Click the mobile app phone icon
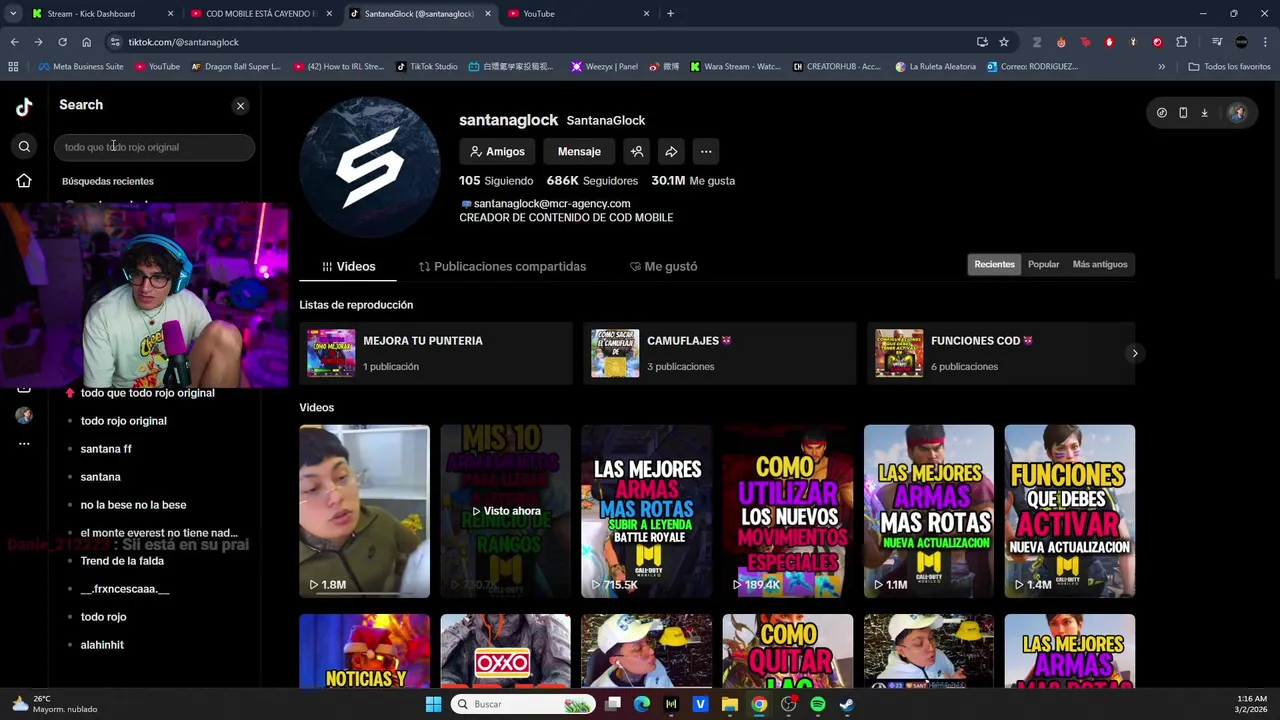 point(1183,113)
